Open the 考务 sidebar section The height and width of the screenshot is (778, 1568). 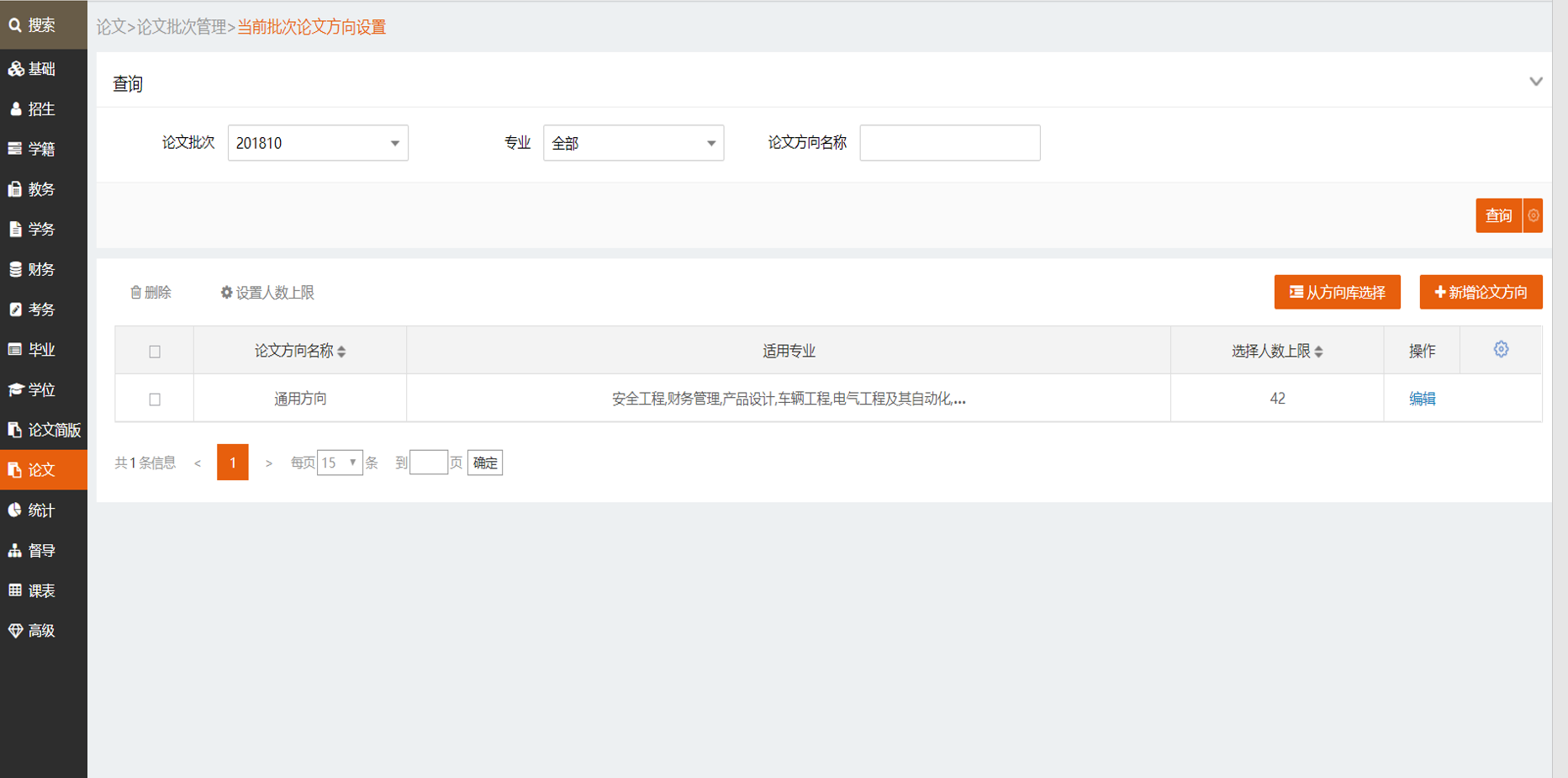click(x=43, y=310)
